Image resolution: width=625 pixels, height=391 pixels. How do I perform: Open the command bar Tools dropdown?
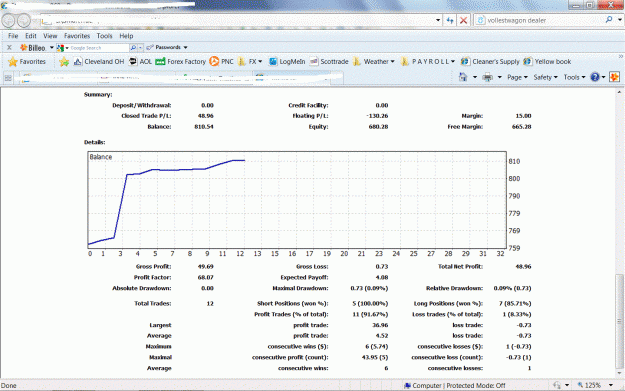point(574,77)
